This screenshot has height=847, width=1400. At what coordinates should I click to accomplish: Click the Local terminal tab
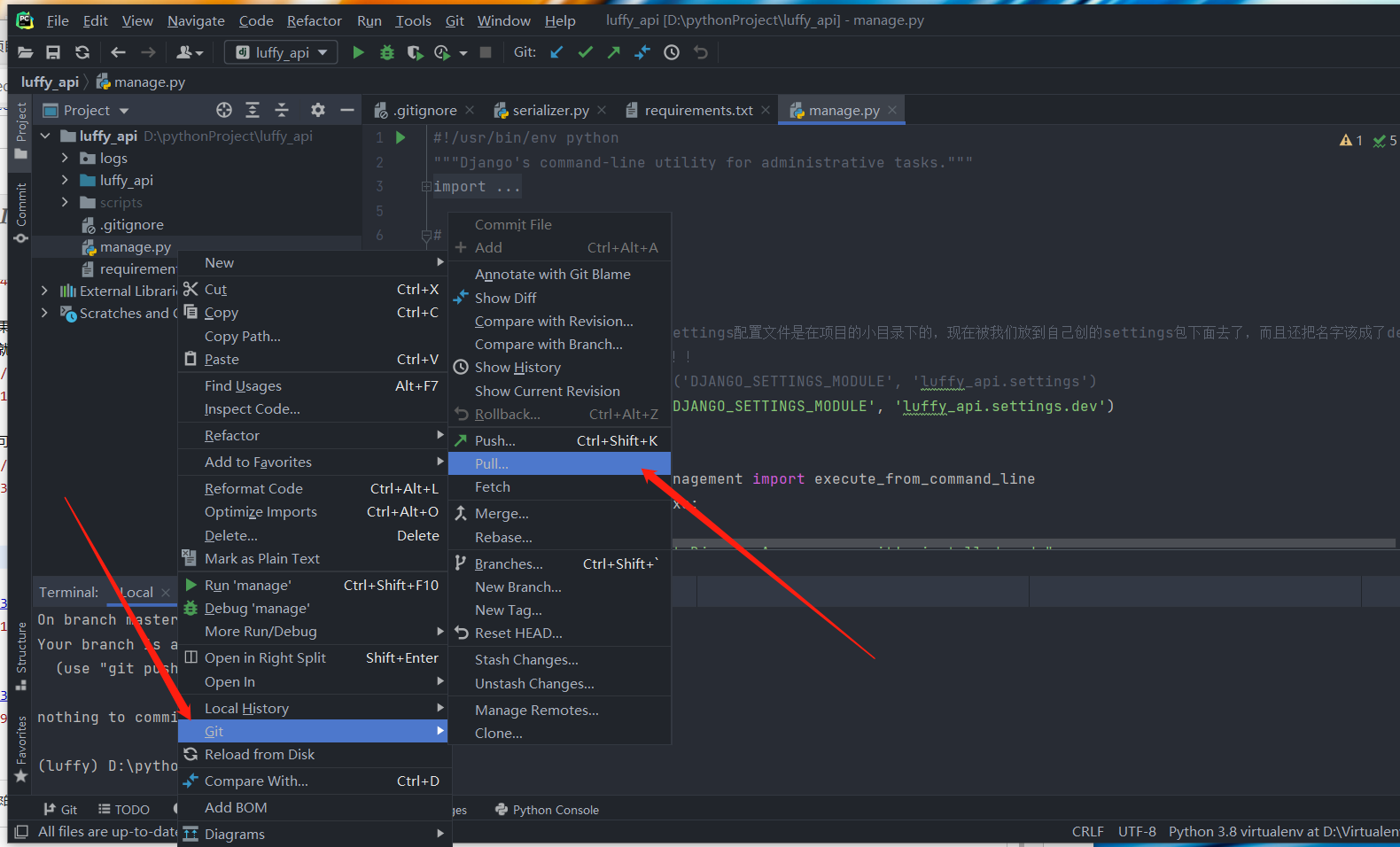(136, 593)
